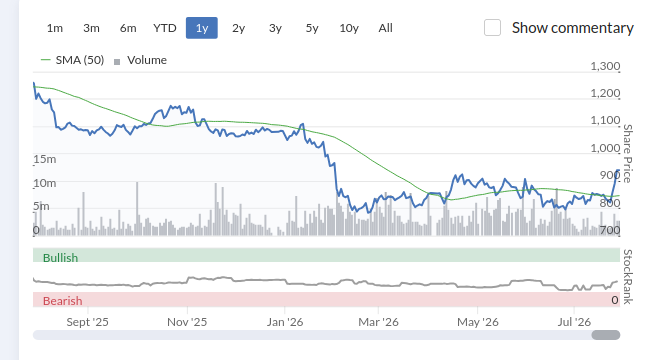Click the StockRank axis title
This screenshot has height=360, width=648.
(627, 277)
